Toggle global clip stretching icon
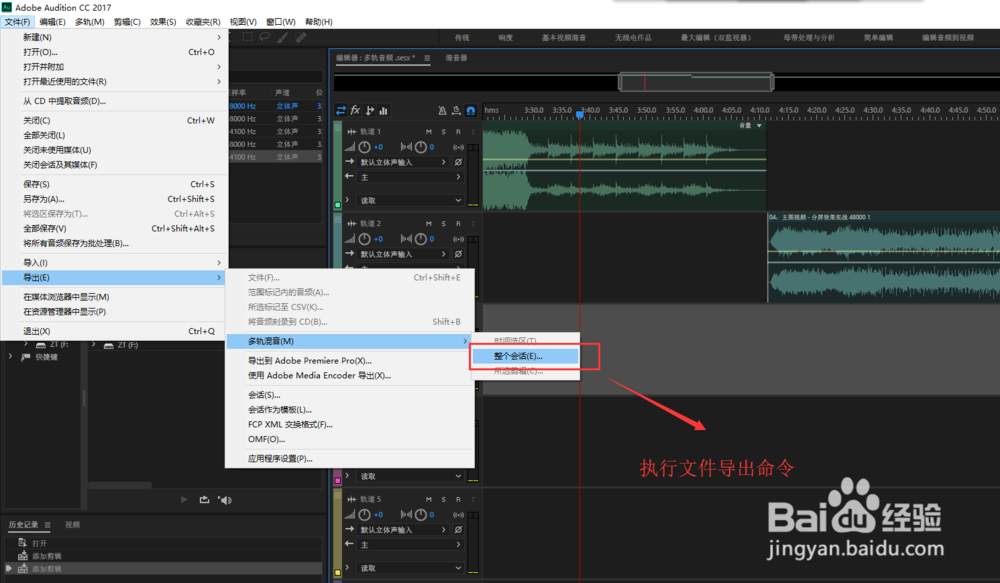Screen dimensions: 1000x583 click(456, 110)
